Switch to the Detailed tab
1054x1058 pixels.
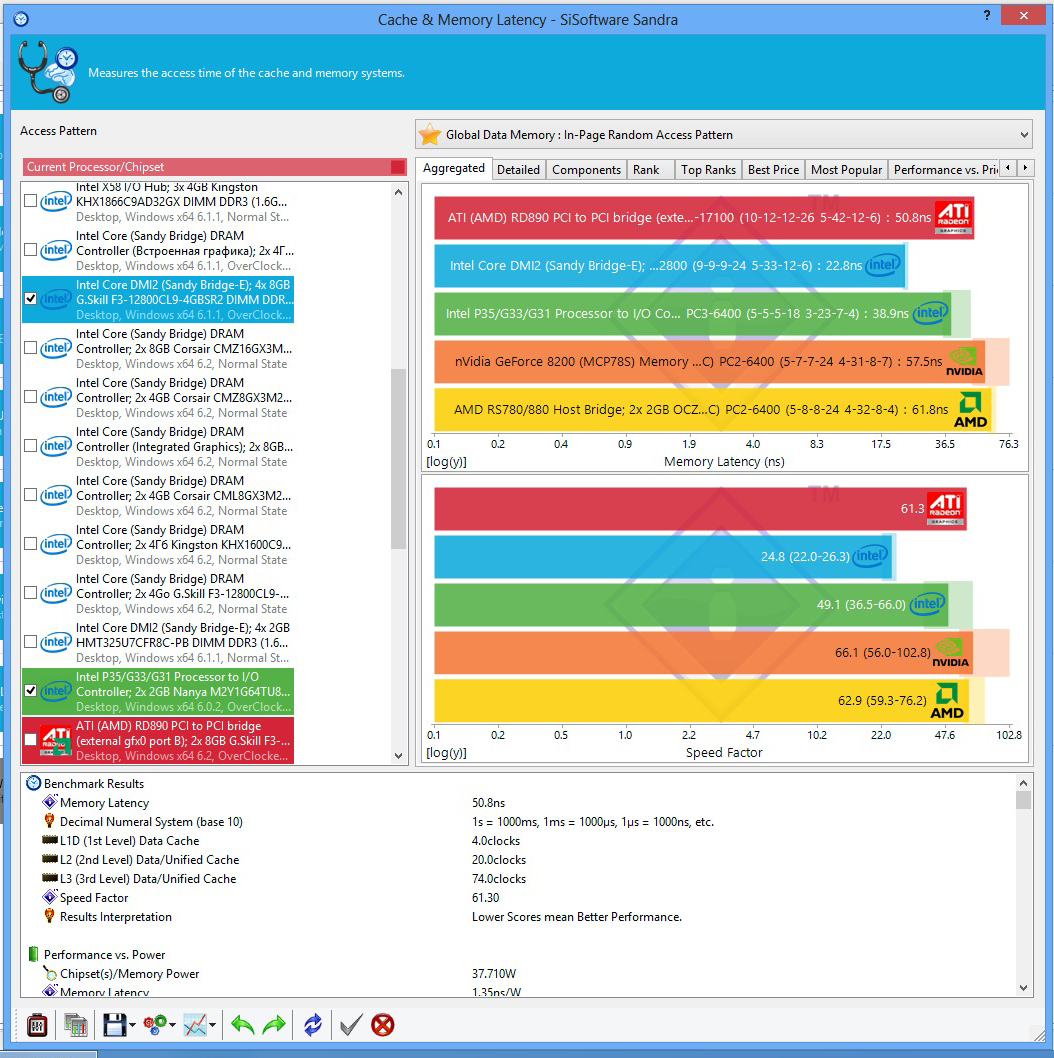[x=518, y=169]
